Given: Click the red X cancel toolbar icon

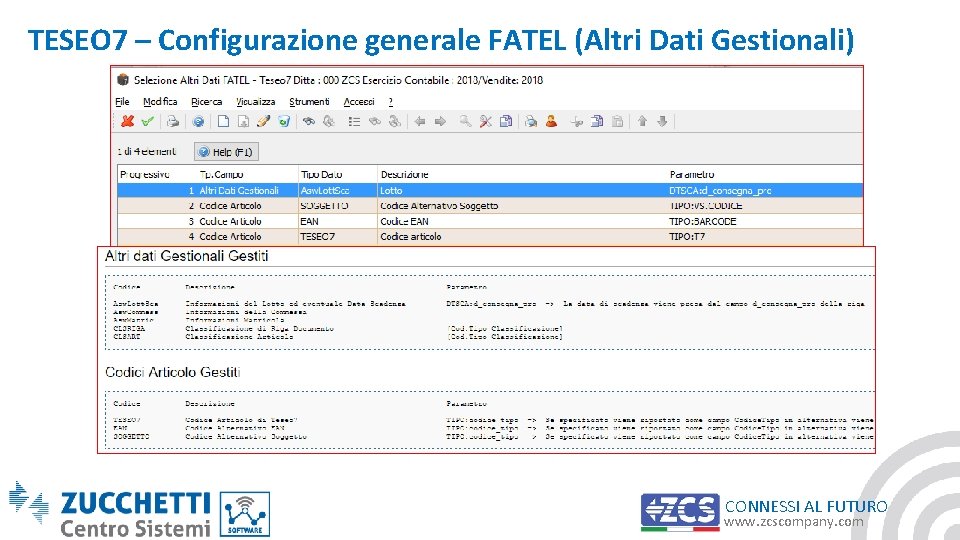Looking at the screenshot, I should coord(127,121).
